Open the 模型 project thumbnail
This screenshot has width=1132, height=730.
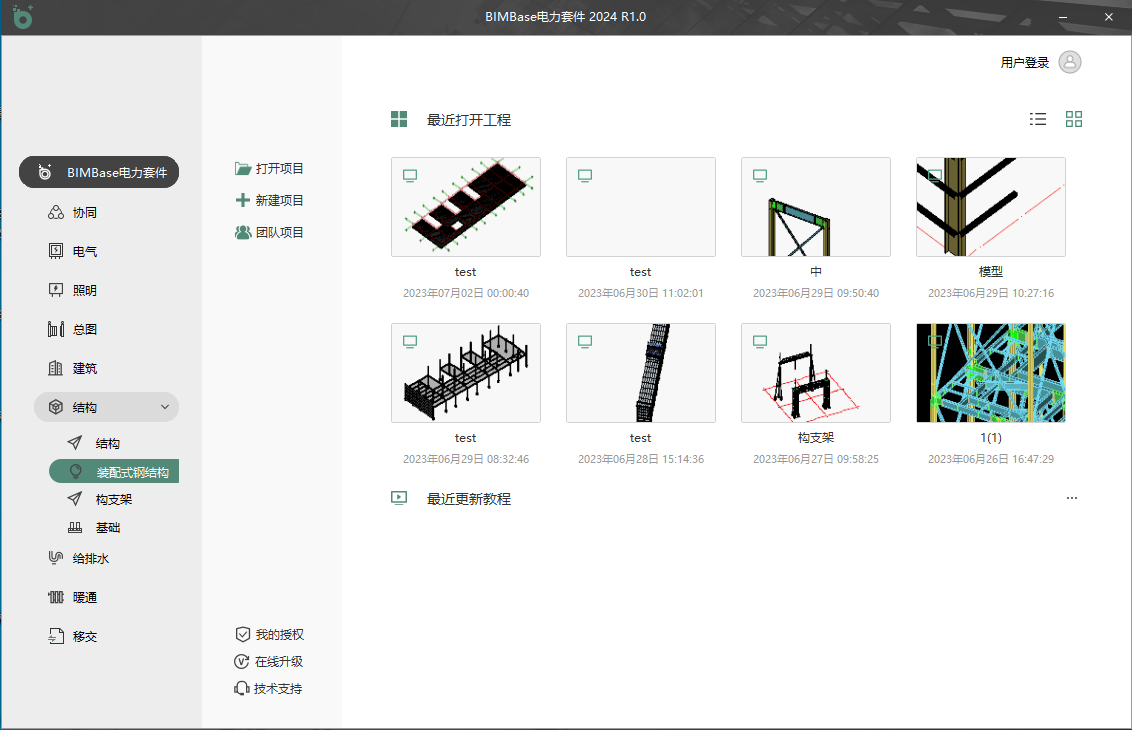[x=990, y=207]
